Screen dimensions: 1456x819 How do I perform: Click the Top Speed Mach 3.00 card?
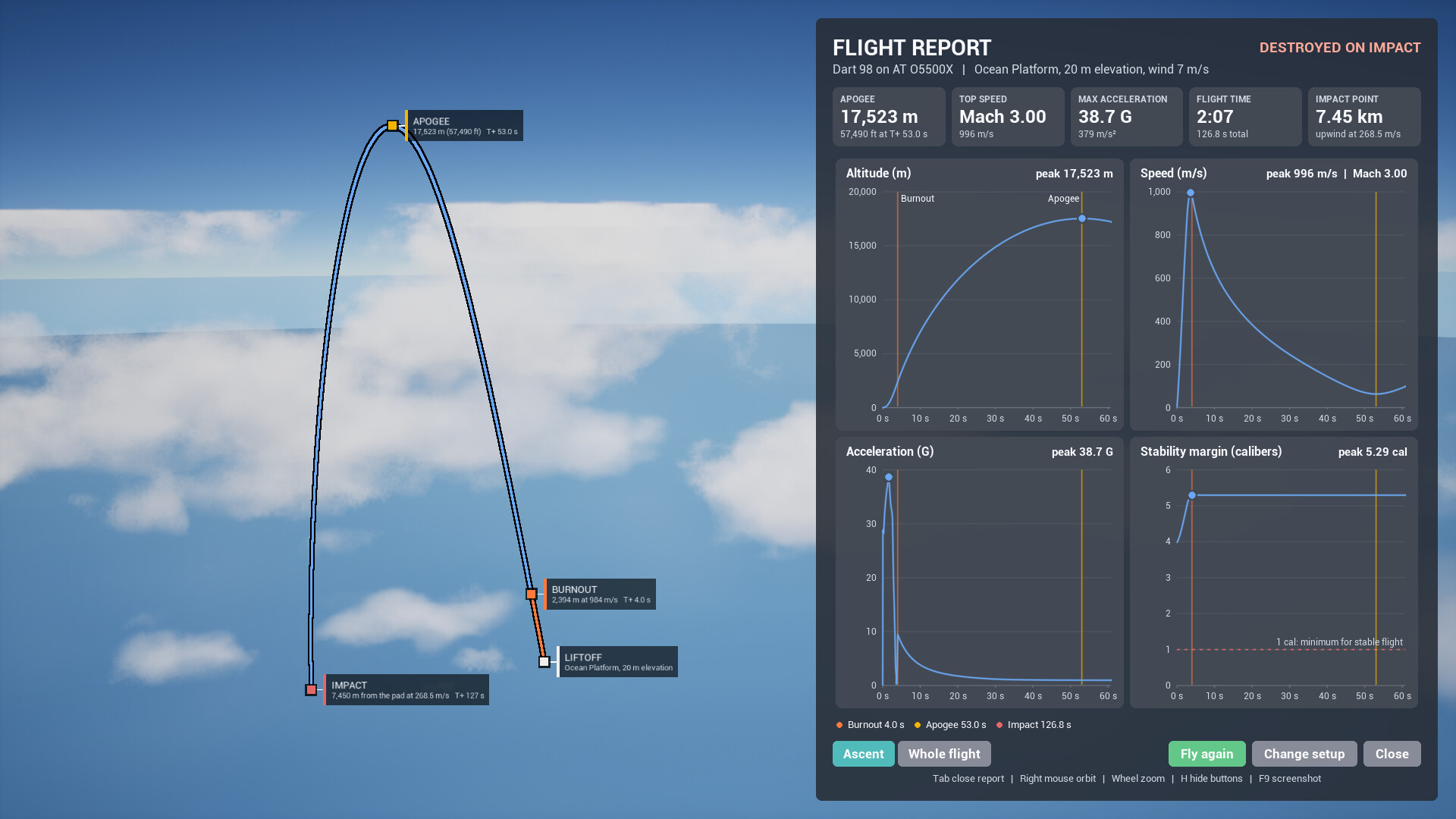(1008, 117)
